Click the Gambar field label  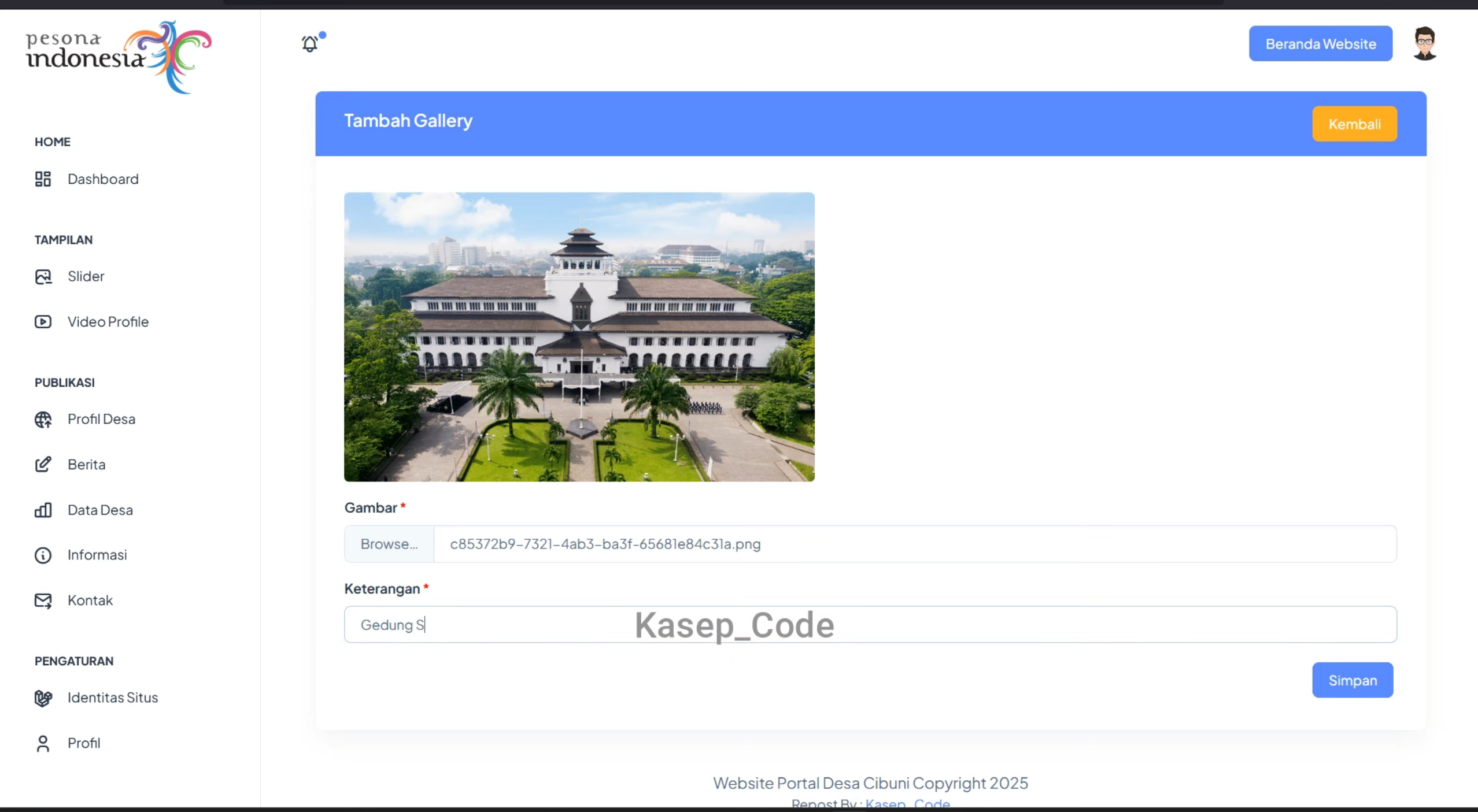[371, 508]
